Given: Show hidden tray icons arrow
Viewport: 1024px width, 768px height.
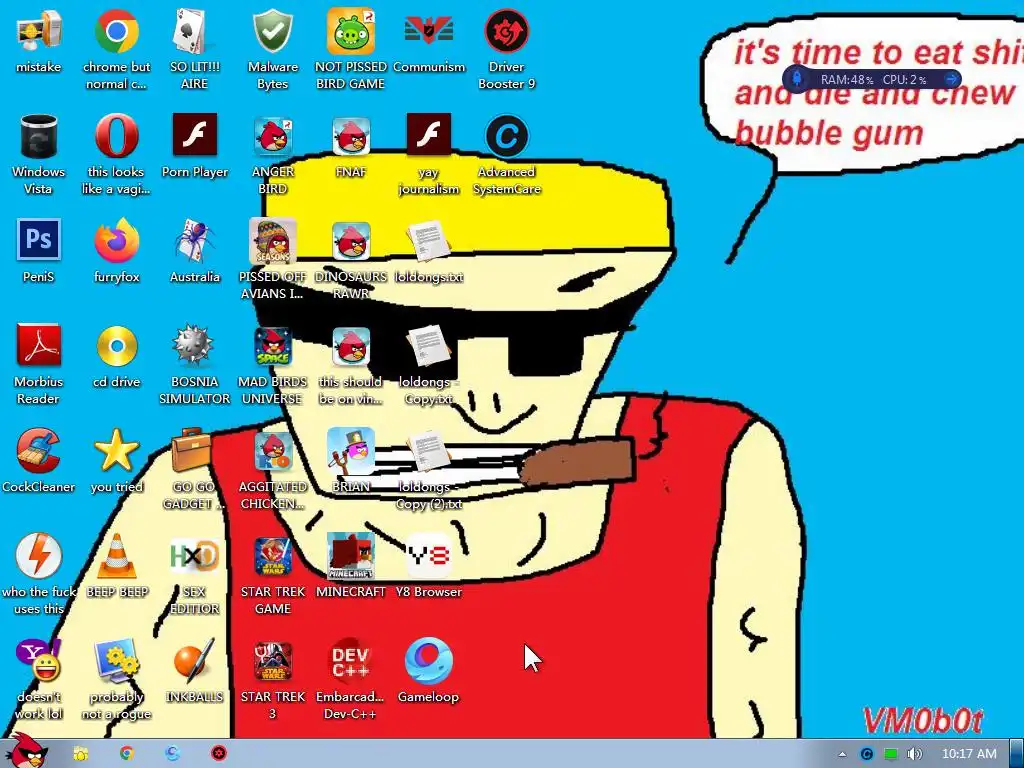Looking at the screenshot, I should 842,754.
